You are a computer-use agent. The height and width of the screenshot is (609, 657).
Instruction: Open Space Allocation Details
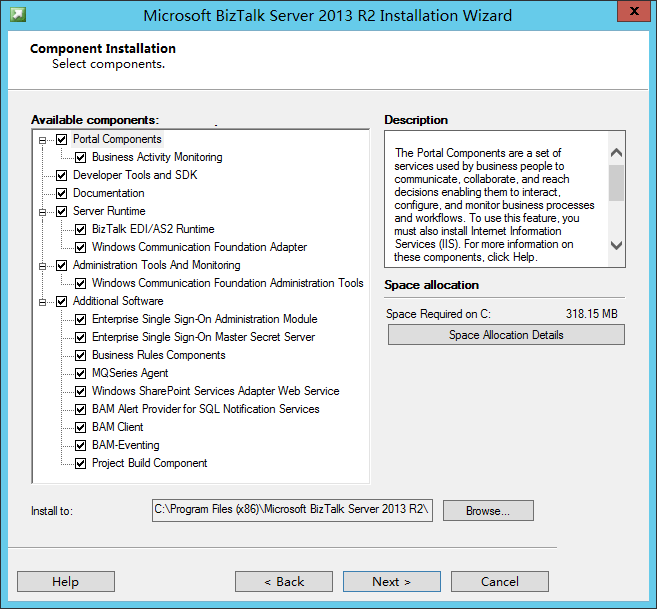[x=506, y=335]
